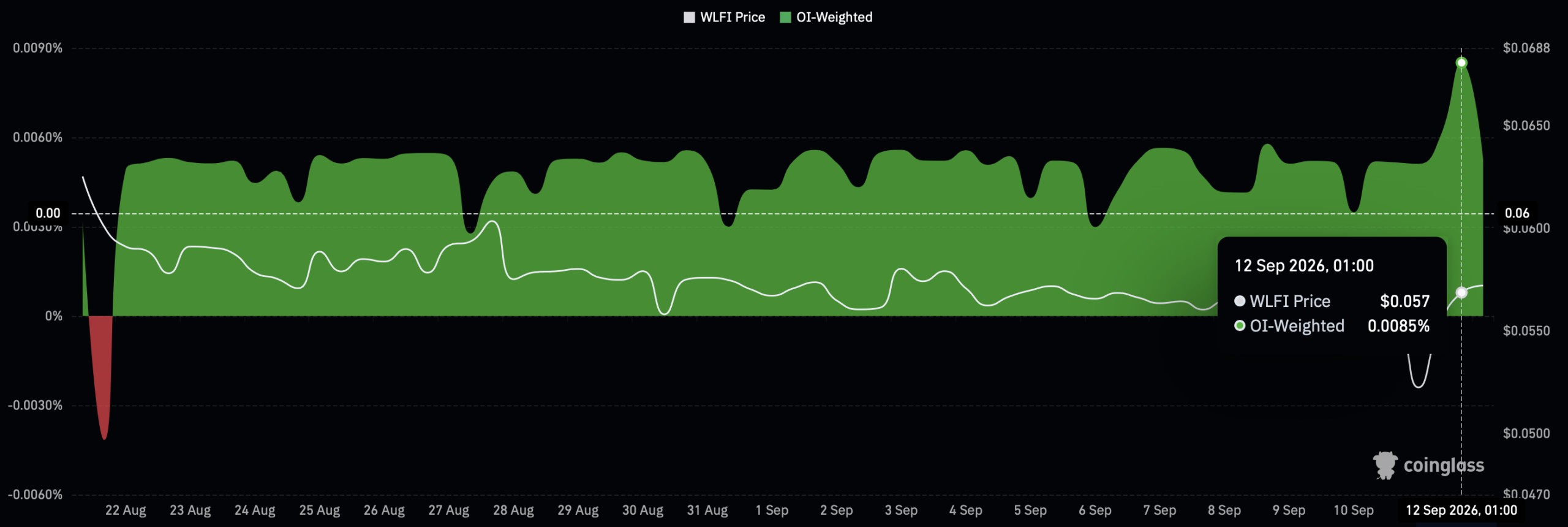The height and width of the screenshot is (527, 1568).
Task: Click the -0.0060% left axis label
Action: [x=35, y=495]
